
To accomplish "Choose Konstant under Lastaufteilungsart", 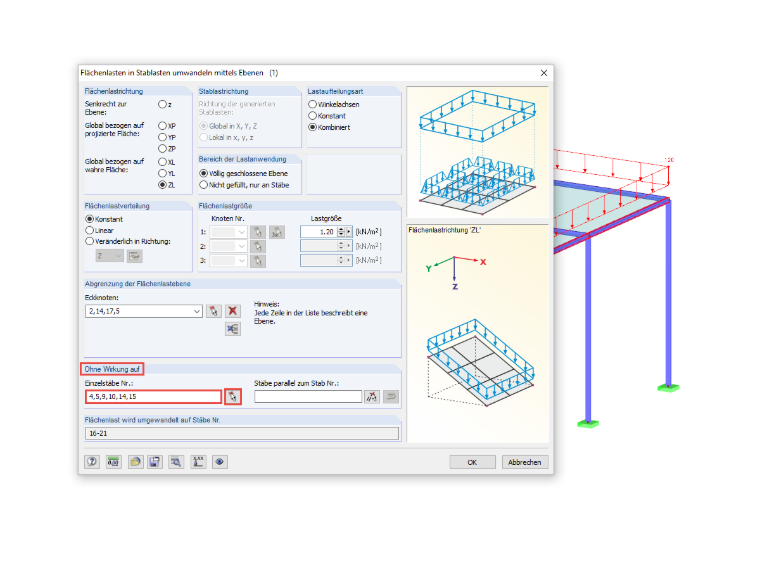I will click(313, 116).
